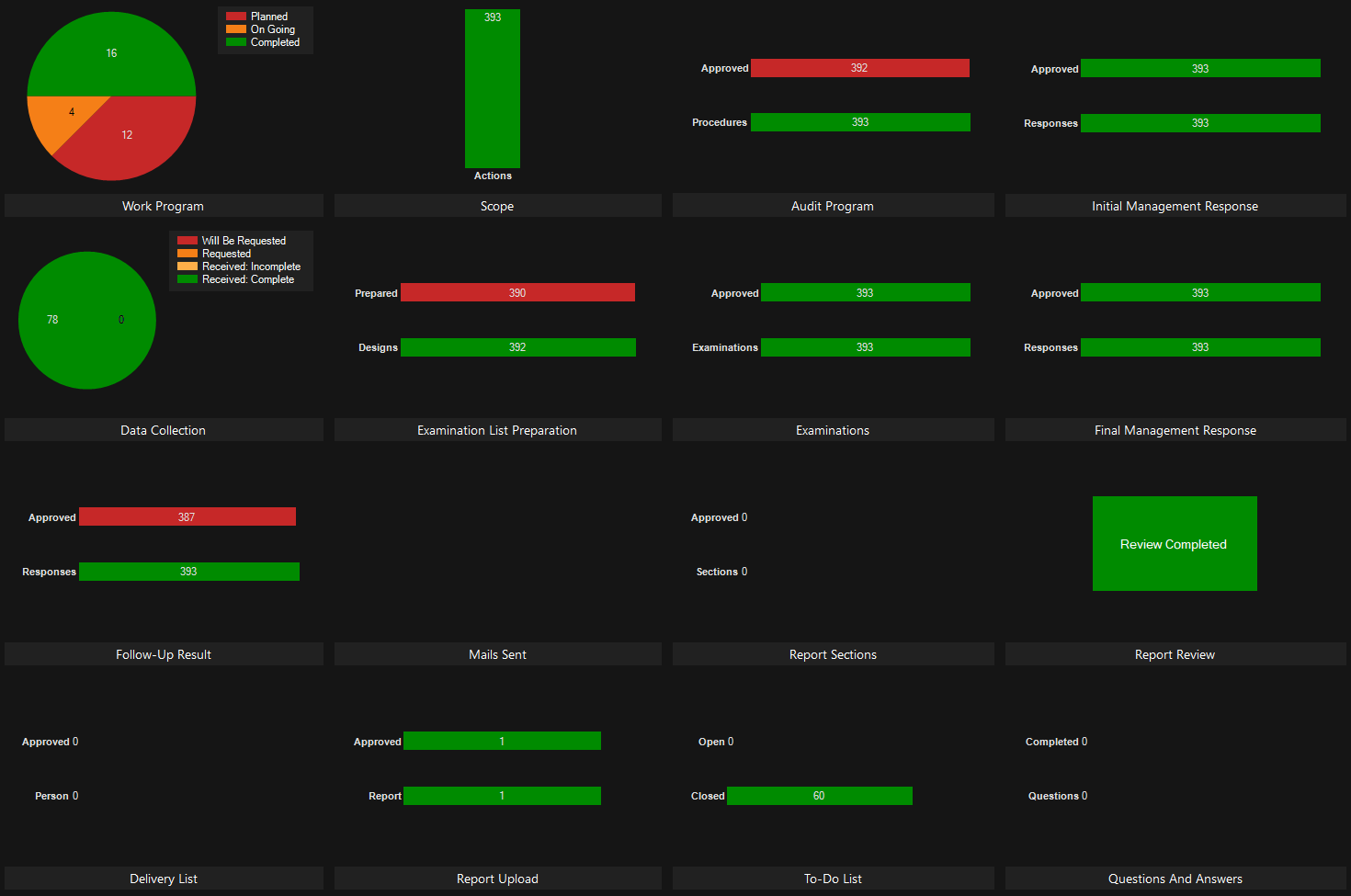Open the Mails Sent tile header
1351x896 pixels.
[497, 654]
